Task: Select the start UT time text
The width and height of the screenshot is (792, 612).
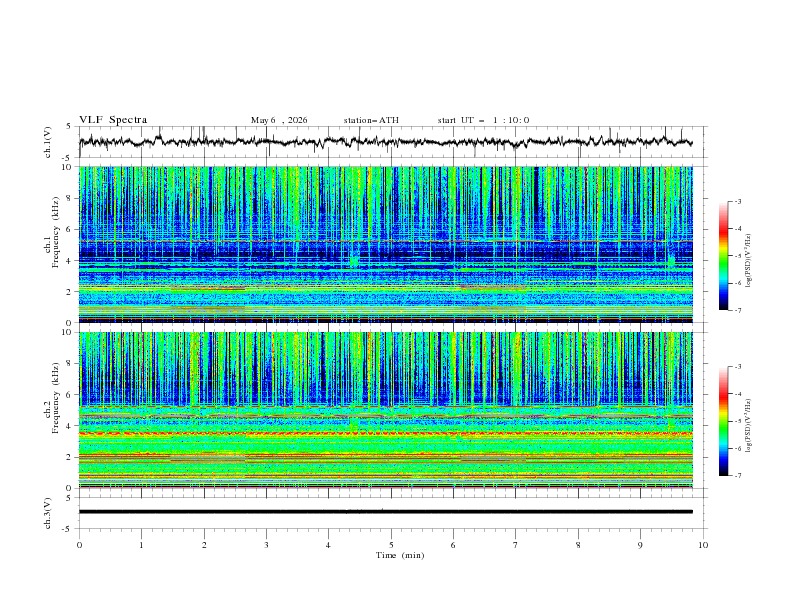Action: [x=483, y=120]
